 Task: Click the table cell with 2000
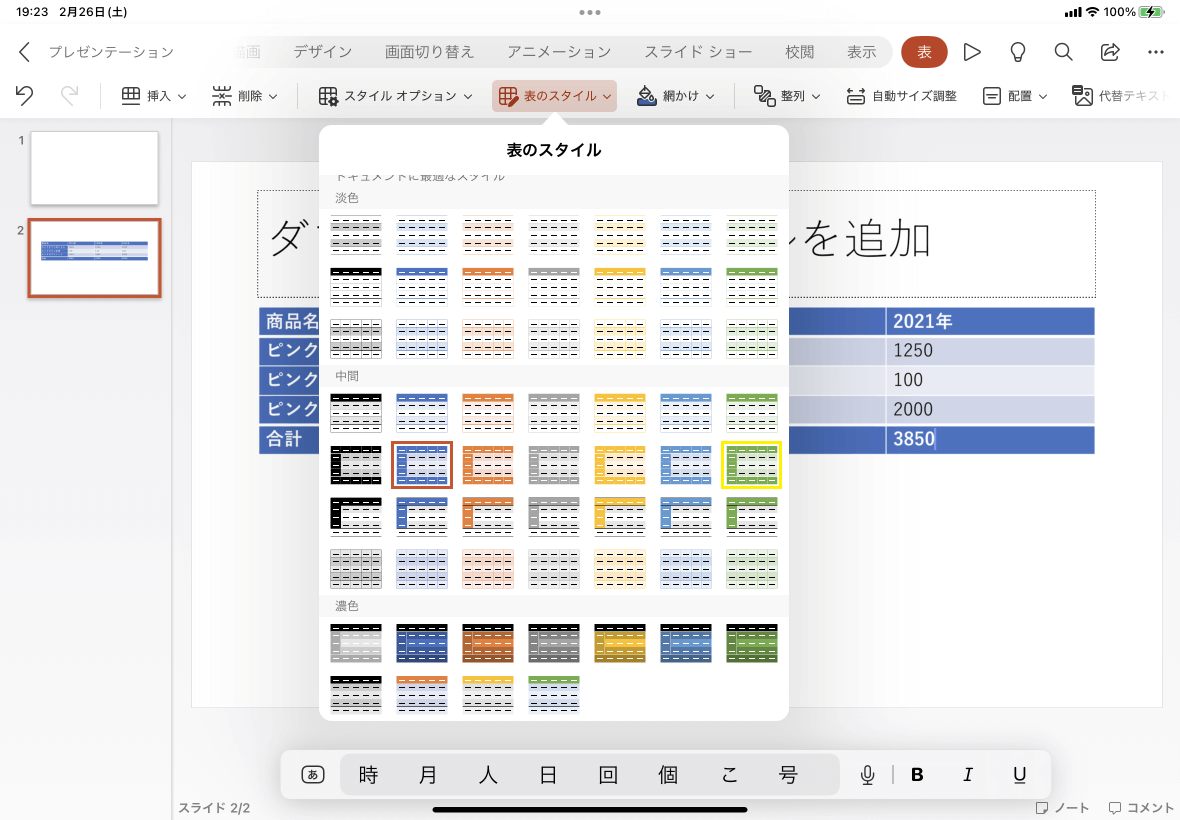(x=990, y=409)
